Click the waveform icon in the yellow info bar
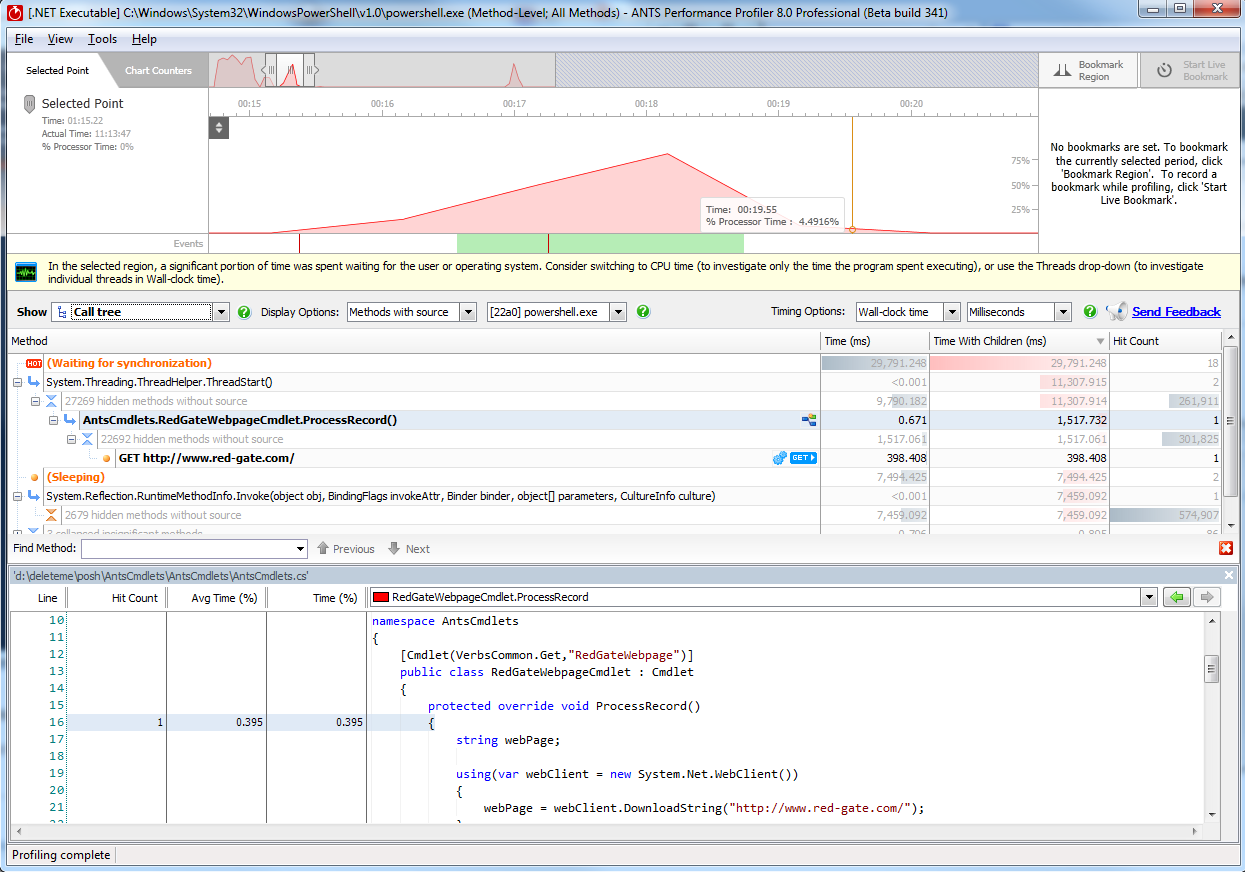 click(26, 273)
